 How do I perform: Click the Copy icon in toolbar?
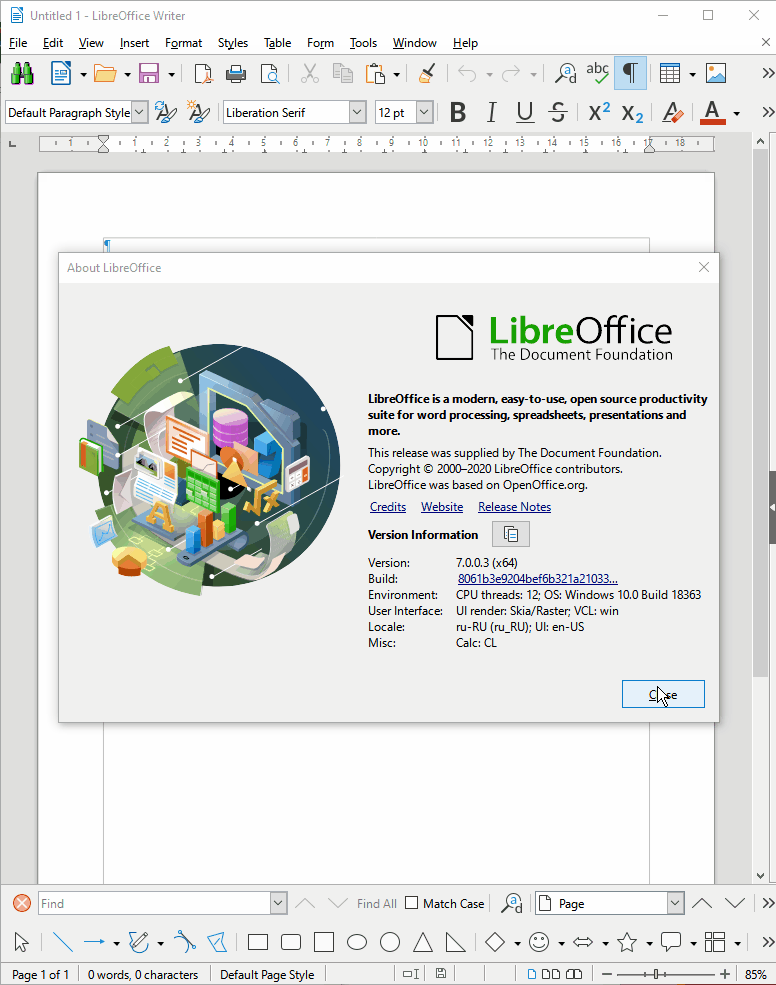tap(342, 74)
